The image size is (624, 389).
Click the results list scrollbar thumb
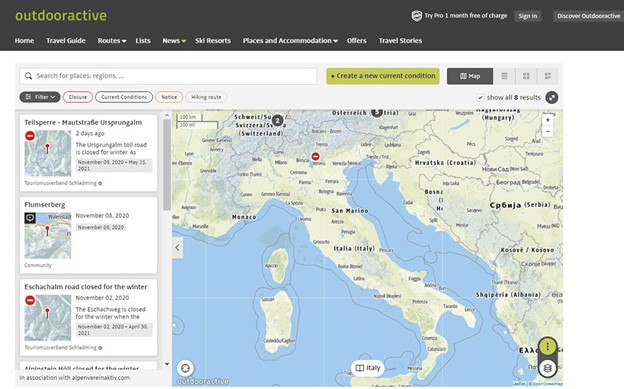click(x=167, y=164)
